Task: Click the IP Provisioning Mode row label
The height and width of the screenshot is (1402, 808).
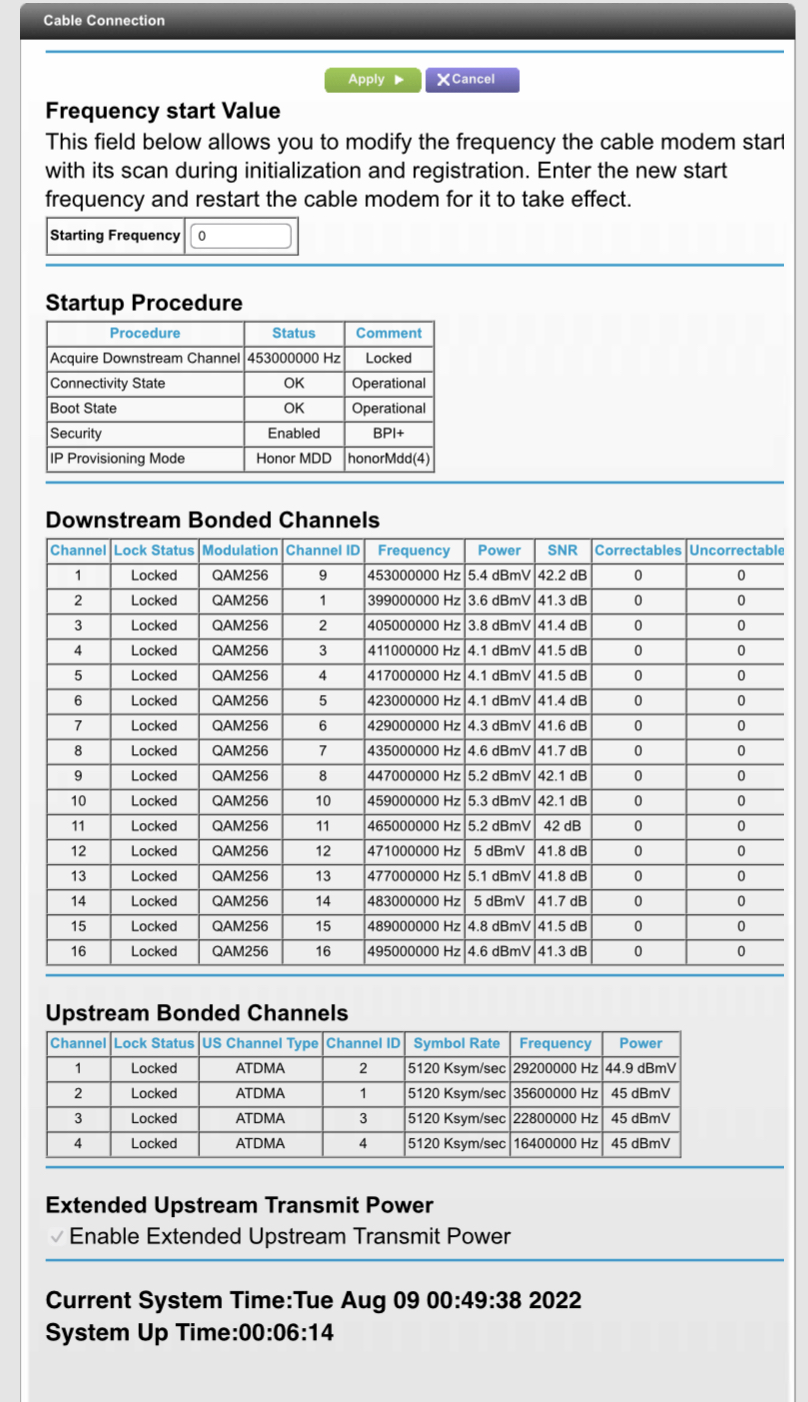Action: pos(117,458)
